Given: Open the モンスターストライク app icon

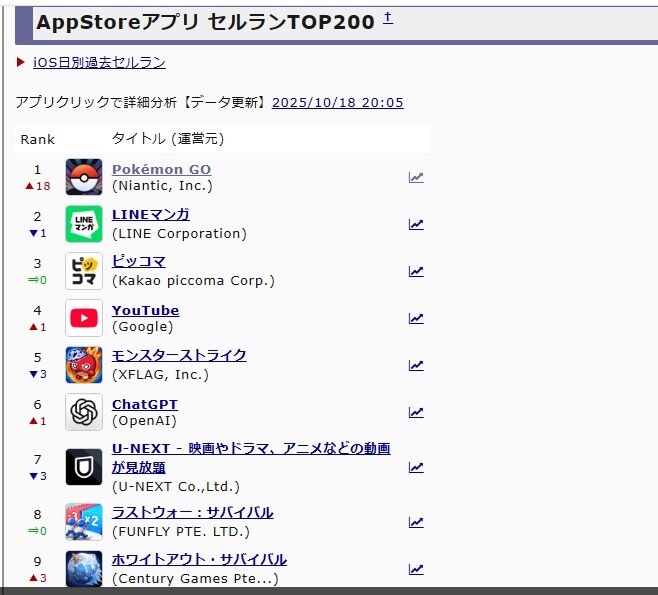Looking at the screenshot, I should tap(84, 365).
